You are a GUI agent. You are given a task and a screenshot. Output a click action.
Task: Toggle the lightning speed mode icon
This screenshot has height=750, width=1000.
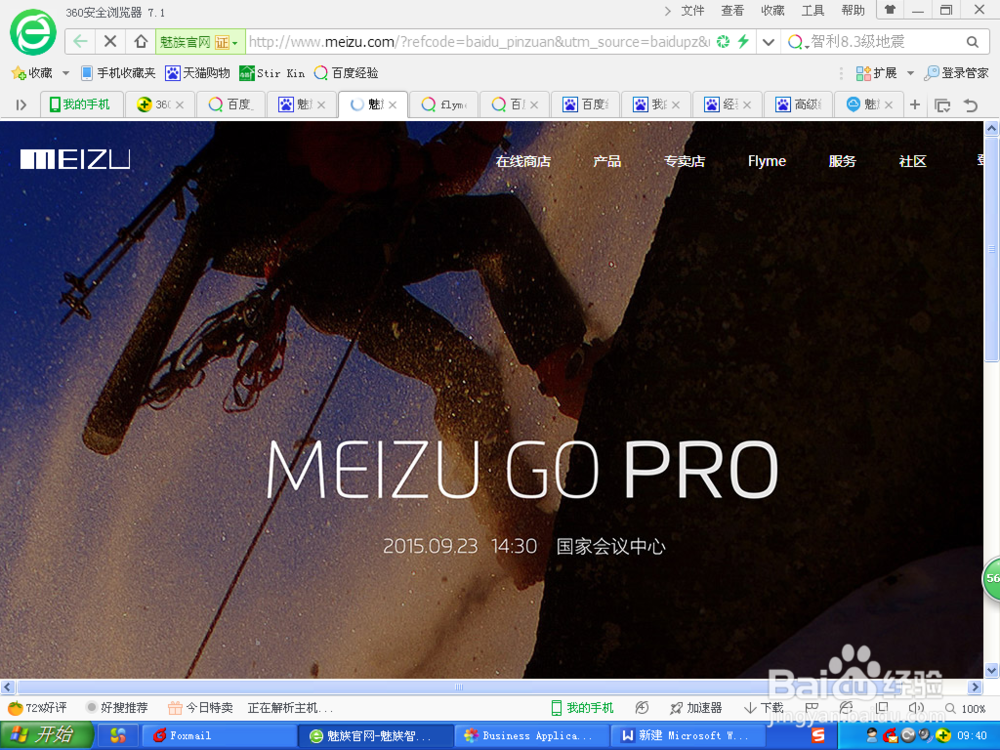[x=744, y=42]
